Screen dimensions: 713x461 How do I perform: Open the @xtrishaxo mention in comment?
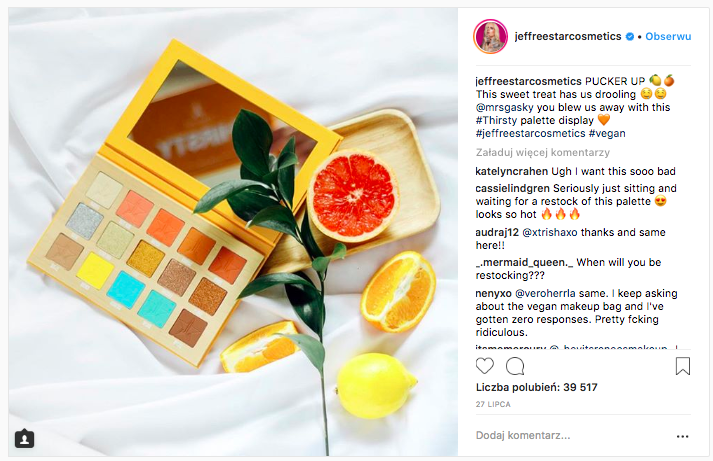550,232
